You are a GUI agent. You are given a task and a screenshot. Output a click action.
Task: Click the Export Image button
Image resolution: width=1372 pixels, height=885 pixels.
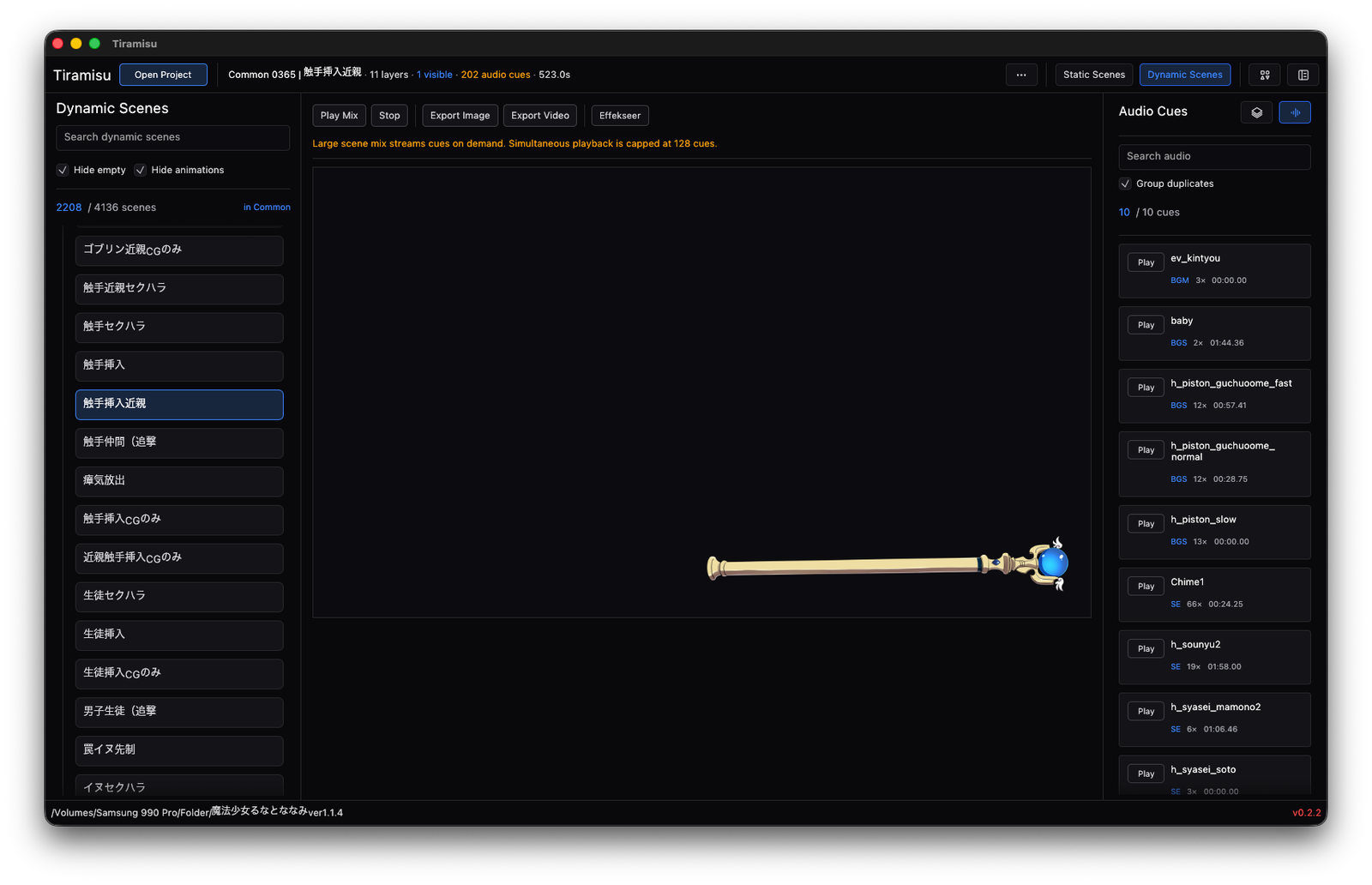[460, 116]
